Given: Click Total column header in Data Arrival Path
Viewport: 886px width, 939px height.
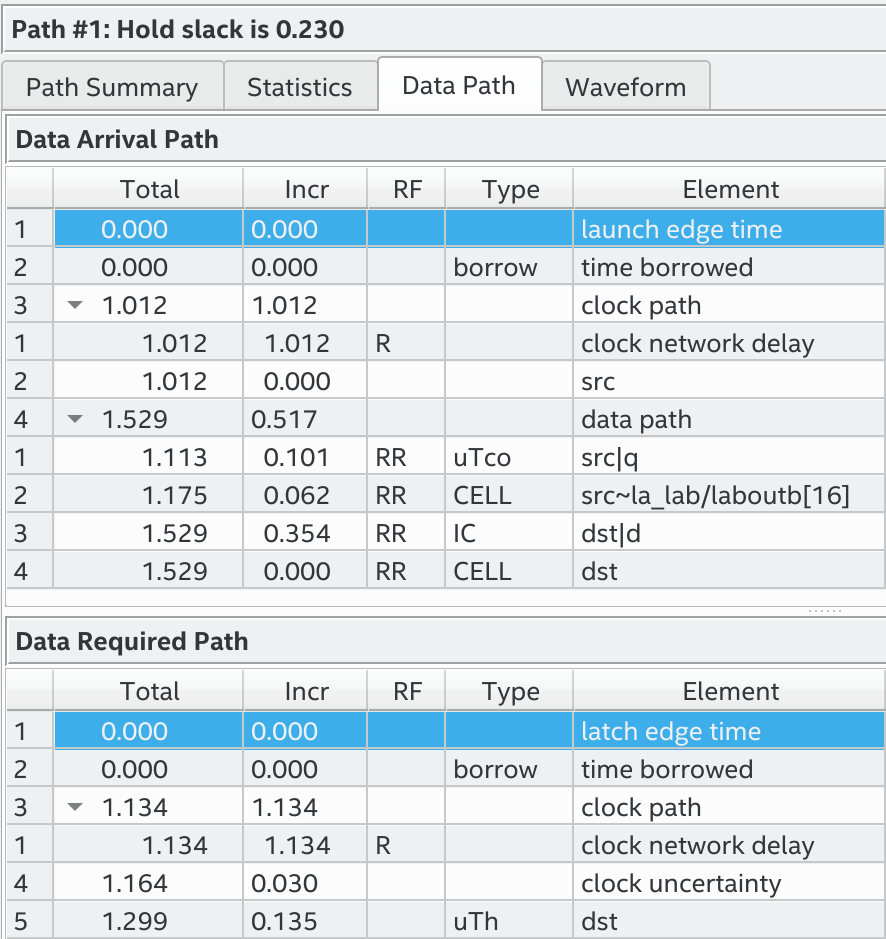Looking at the screenshot, I should [149, 189].
